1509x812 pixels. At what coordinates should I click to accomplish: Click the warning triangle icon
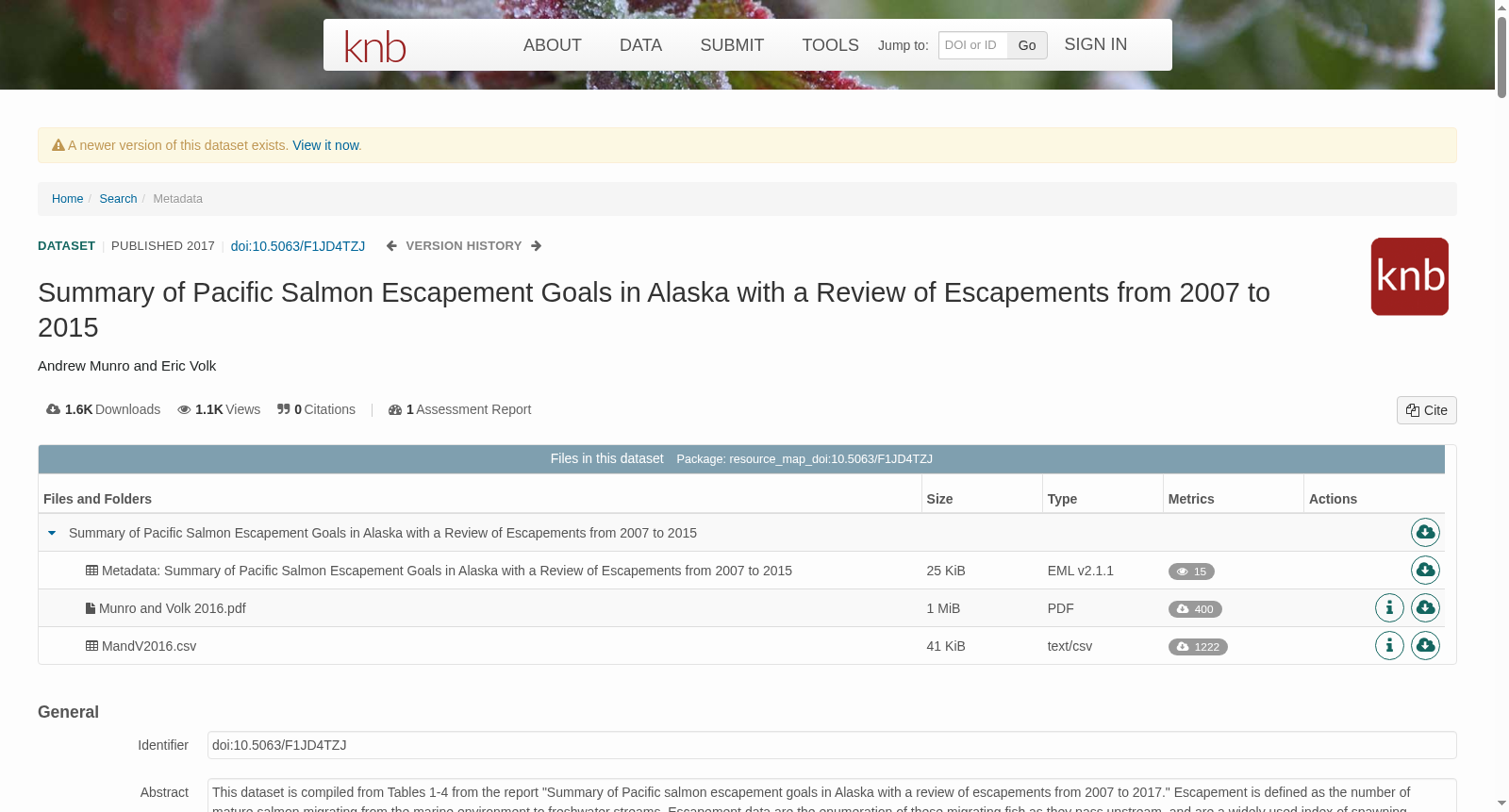point(58,145)
